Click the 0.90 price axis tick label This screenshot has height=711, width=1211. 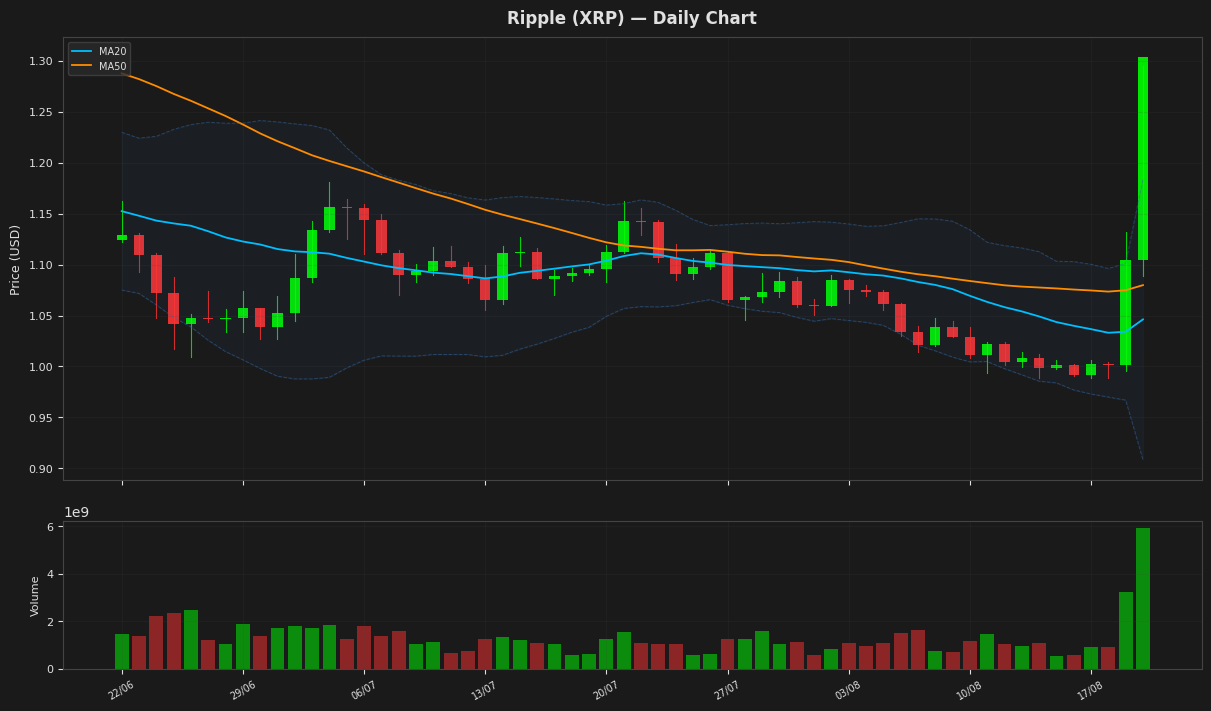click(41, 470)
